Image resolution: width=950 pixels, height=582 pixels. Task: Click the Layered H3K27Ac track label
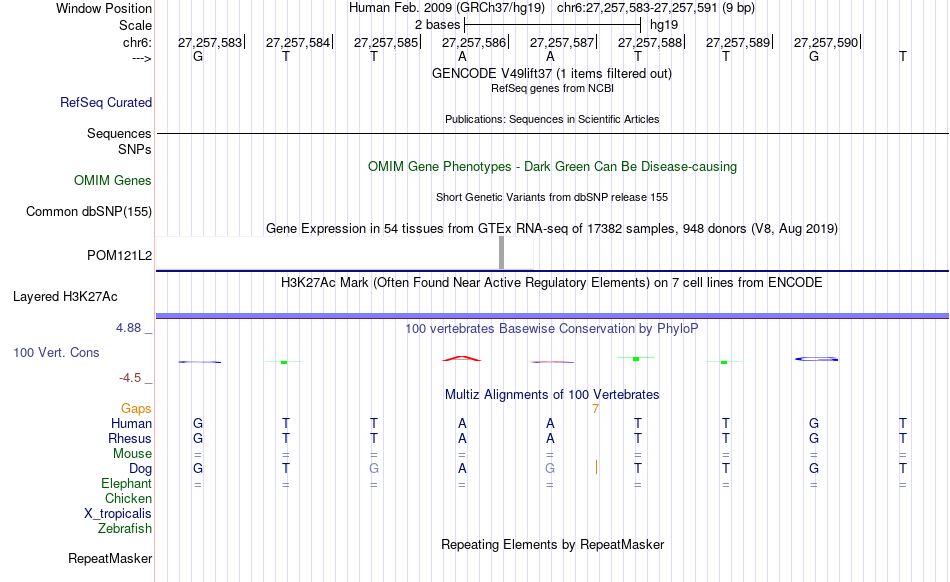pos(65,297)
